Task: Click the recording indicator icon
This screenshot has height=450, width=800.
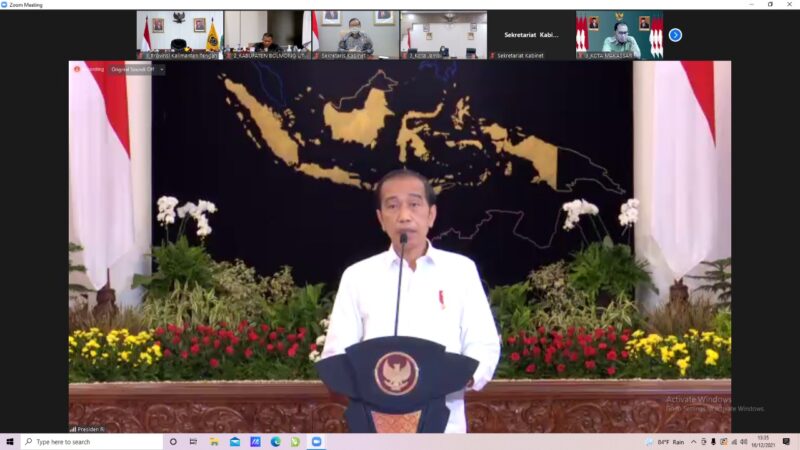Action: [x=78, y=69]
